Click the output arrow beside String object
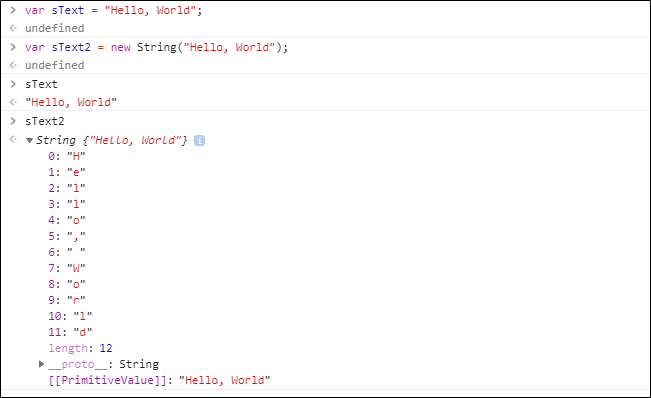Image resolution: width=651 pixels, height=398 pixels. (13, 139)
